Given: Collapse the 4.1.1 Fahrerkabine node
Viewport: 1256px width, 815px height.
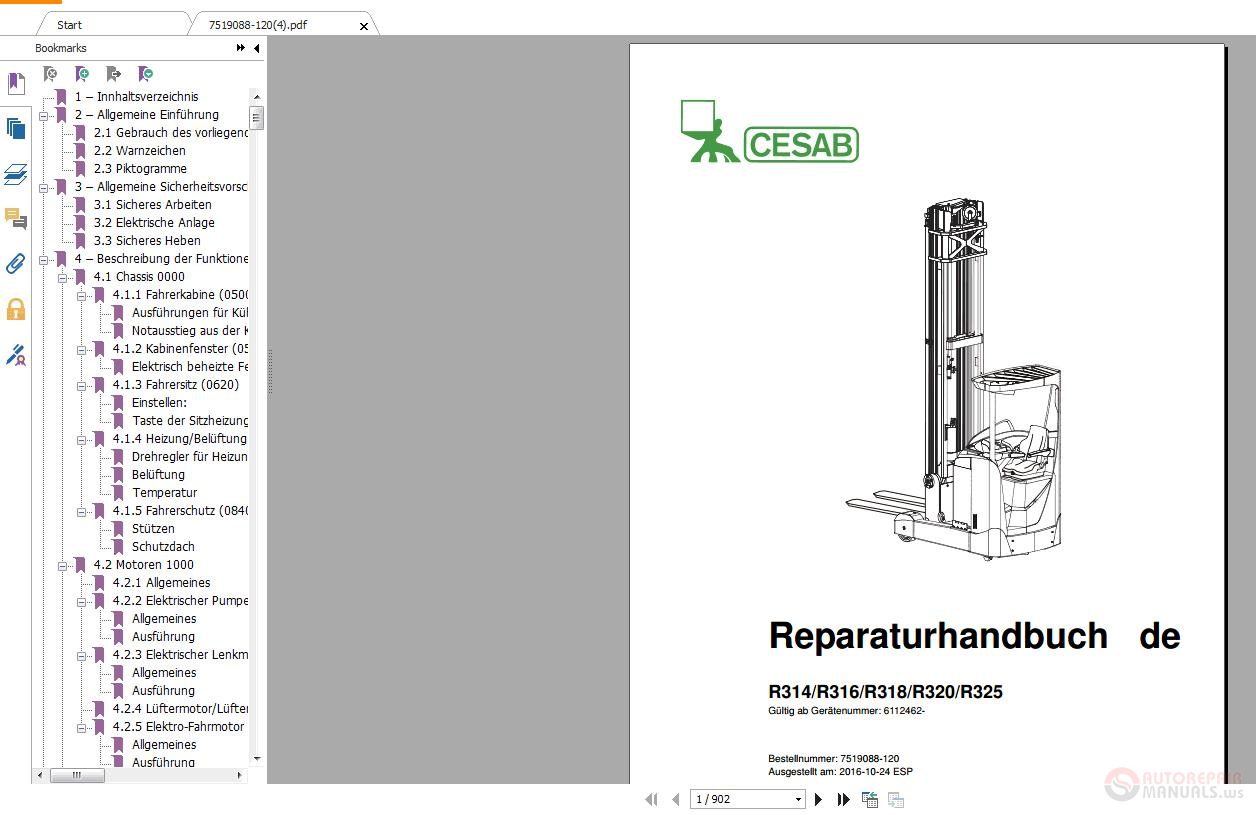Looking at the screenshot, I should [81, 295].
